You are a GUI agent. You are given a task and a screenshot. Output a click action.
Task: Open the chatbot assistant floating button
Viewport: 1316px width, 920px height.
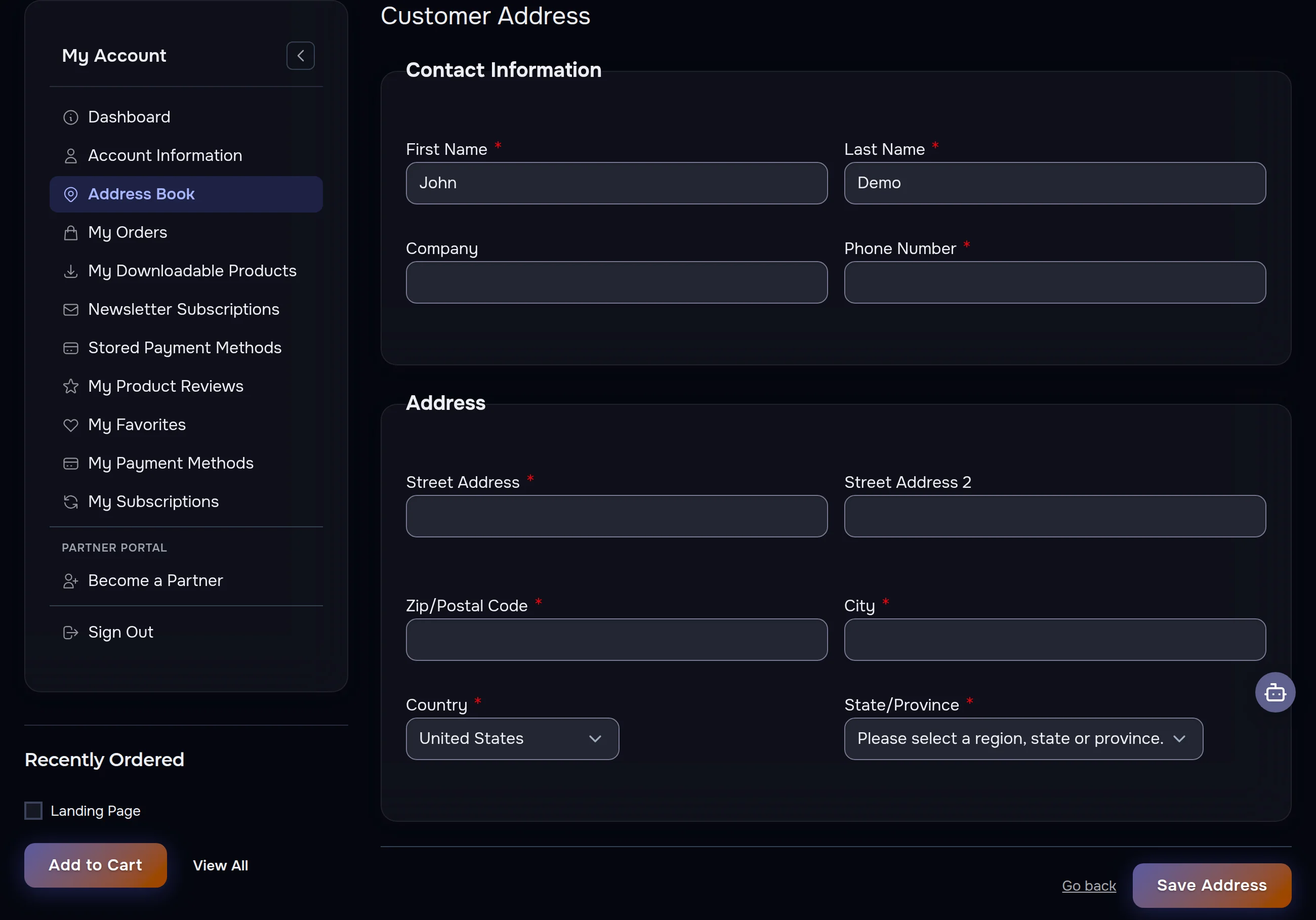(1274, 692)
